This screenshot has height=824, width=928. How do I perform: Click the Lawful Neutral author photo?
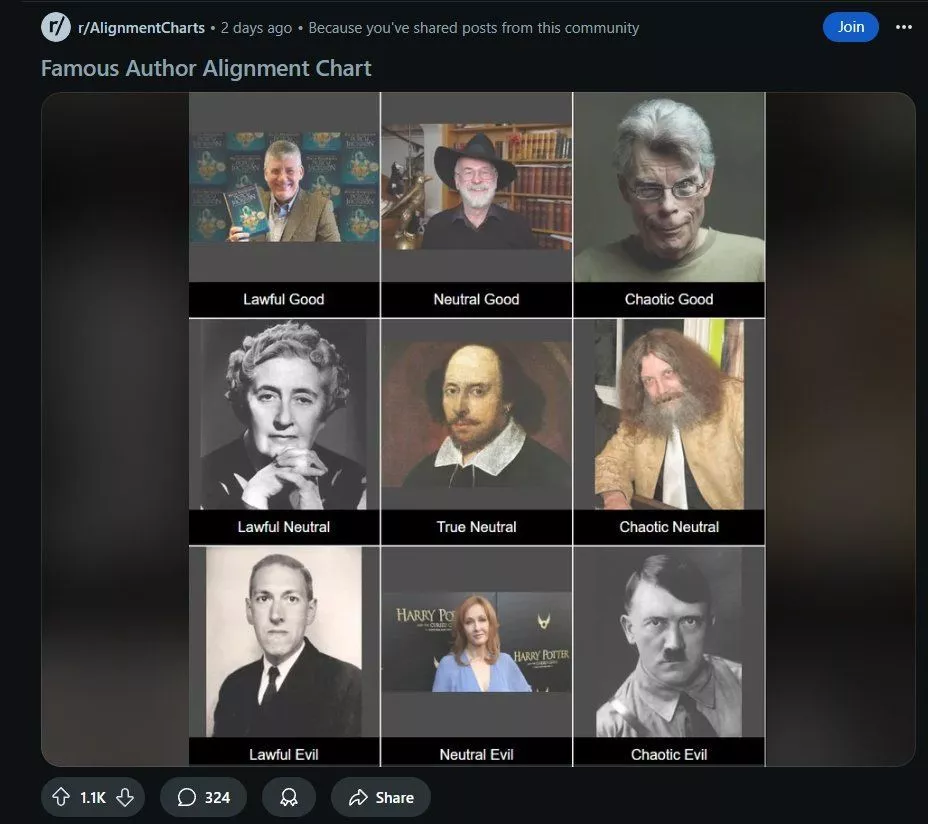[x=283, y=414]
